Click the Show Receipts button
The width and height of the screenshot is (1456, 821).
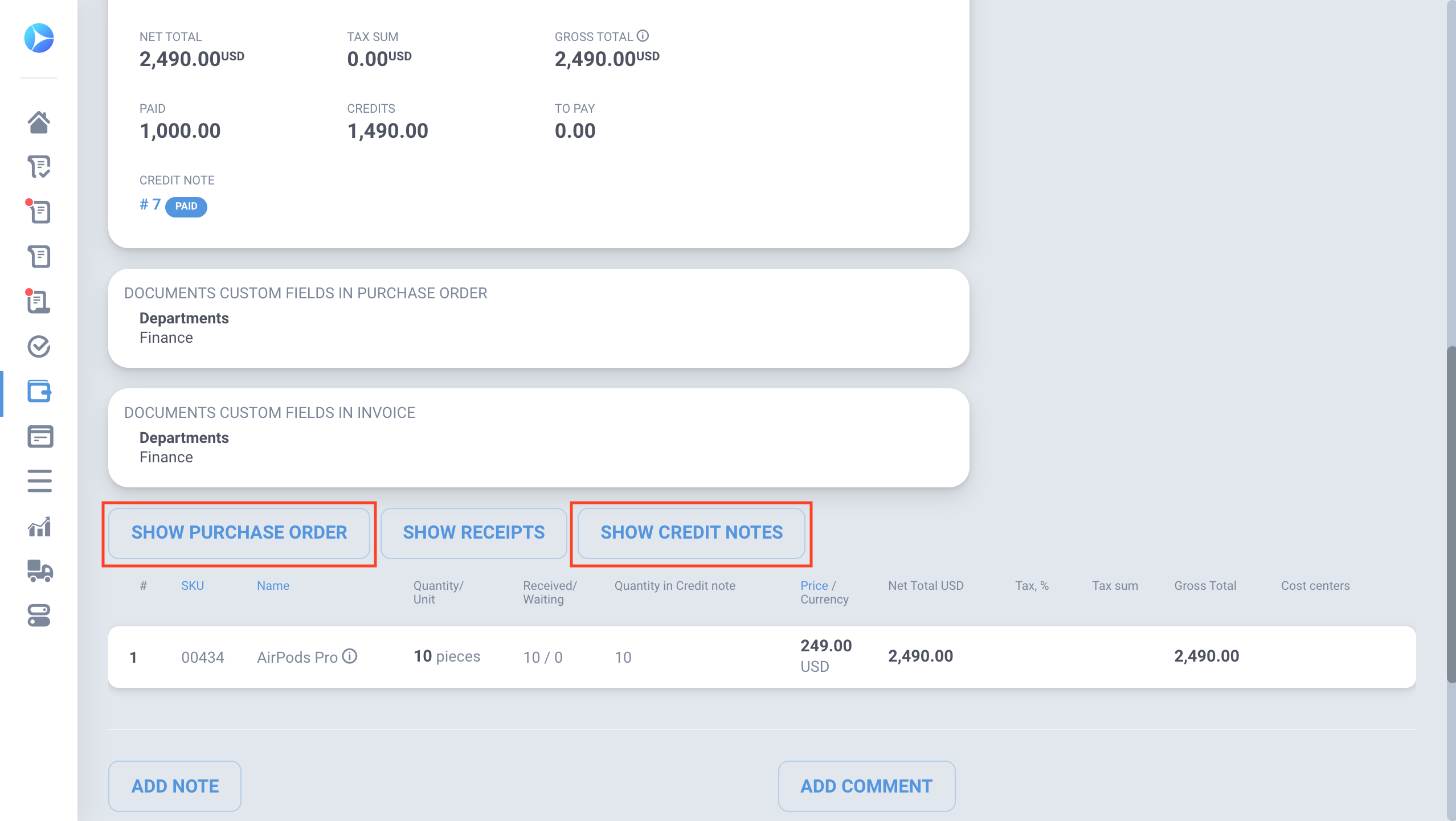tap(473, 532)
